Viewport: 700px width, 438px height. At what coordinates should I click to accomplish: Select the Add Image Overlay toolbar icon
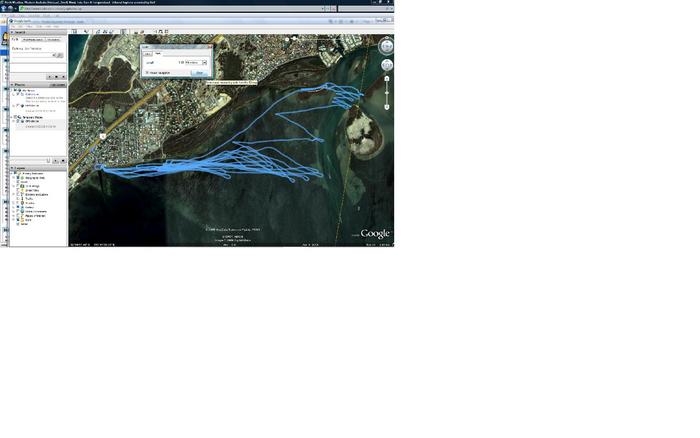(x=110, y=32)
